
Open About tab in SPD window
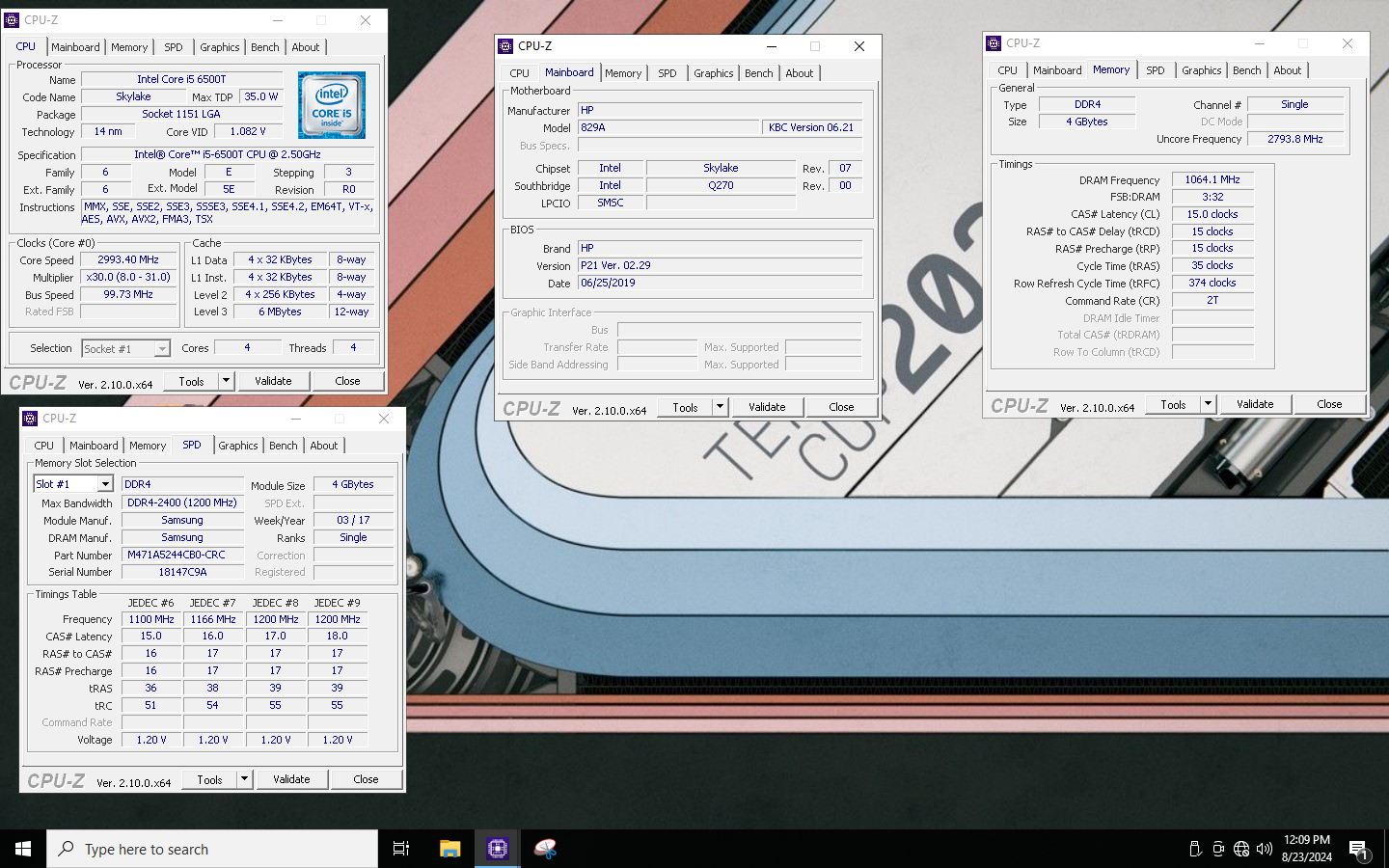point(324,446)
